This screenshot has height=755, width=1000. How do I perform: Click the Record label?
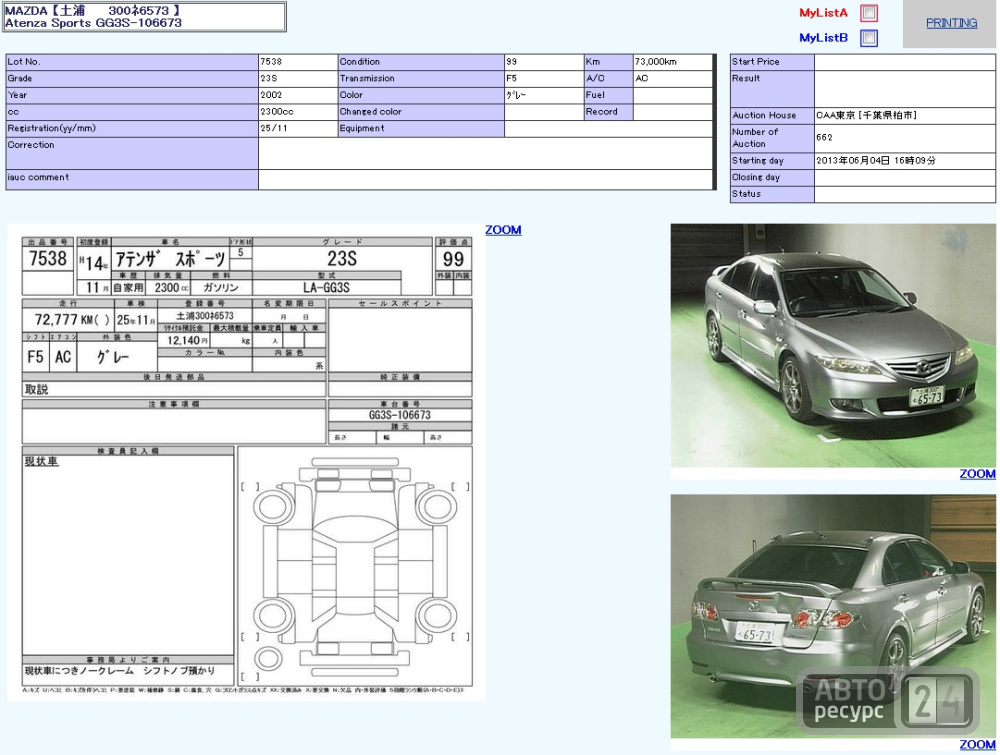point(601,112)
